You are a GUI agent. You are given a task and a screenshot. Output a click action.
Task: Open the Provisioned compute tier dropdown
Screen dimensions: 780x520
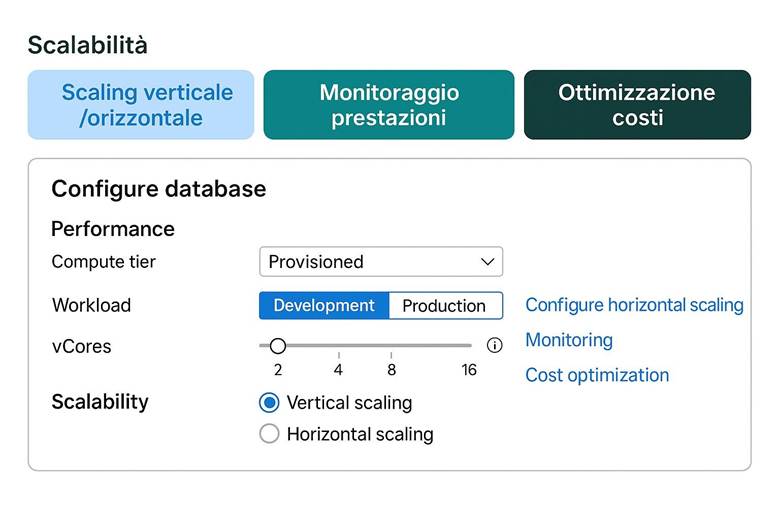380,262
